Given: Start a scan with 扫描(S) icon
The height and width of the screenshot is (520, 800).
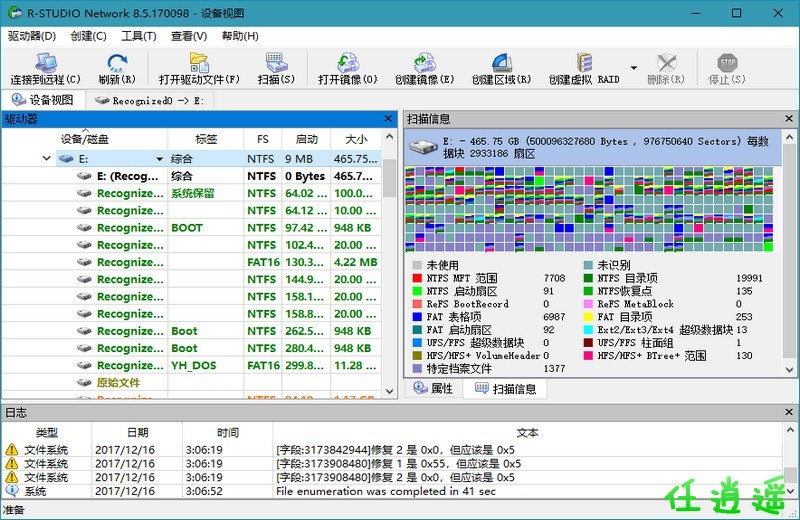Looking at the screenshot, I should point(277,63).
